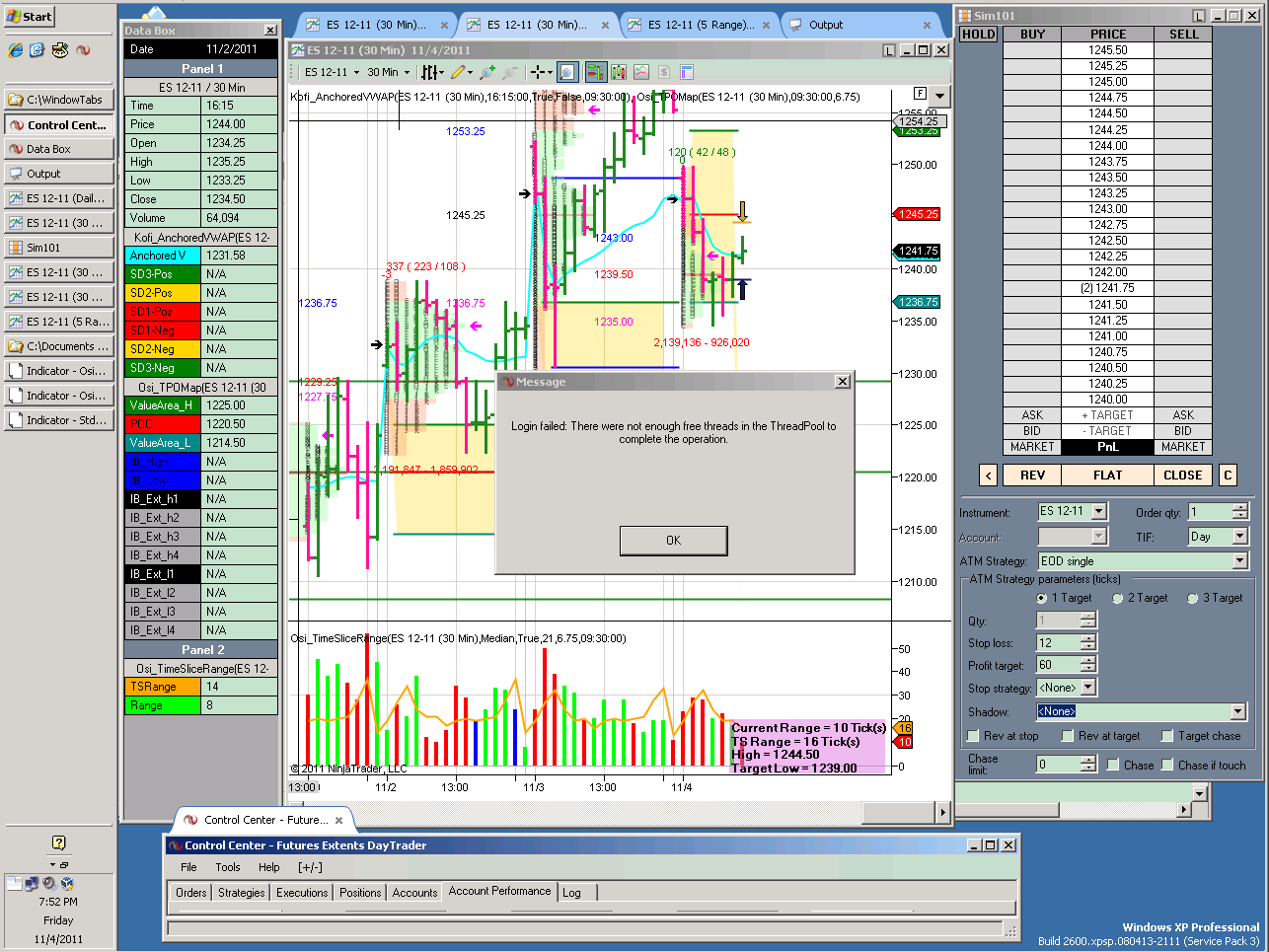Enable the Rev at stop checkbox
Screen dimensions: 1269x952
tap(973, 736)
